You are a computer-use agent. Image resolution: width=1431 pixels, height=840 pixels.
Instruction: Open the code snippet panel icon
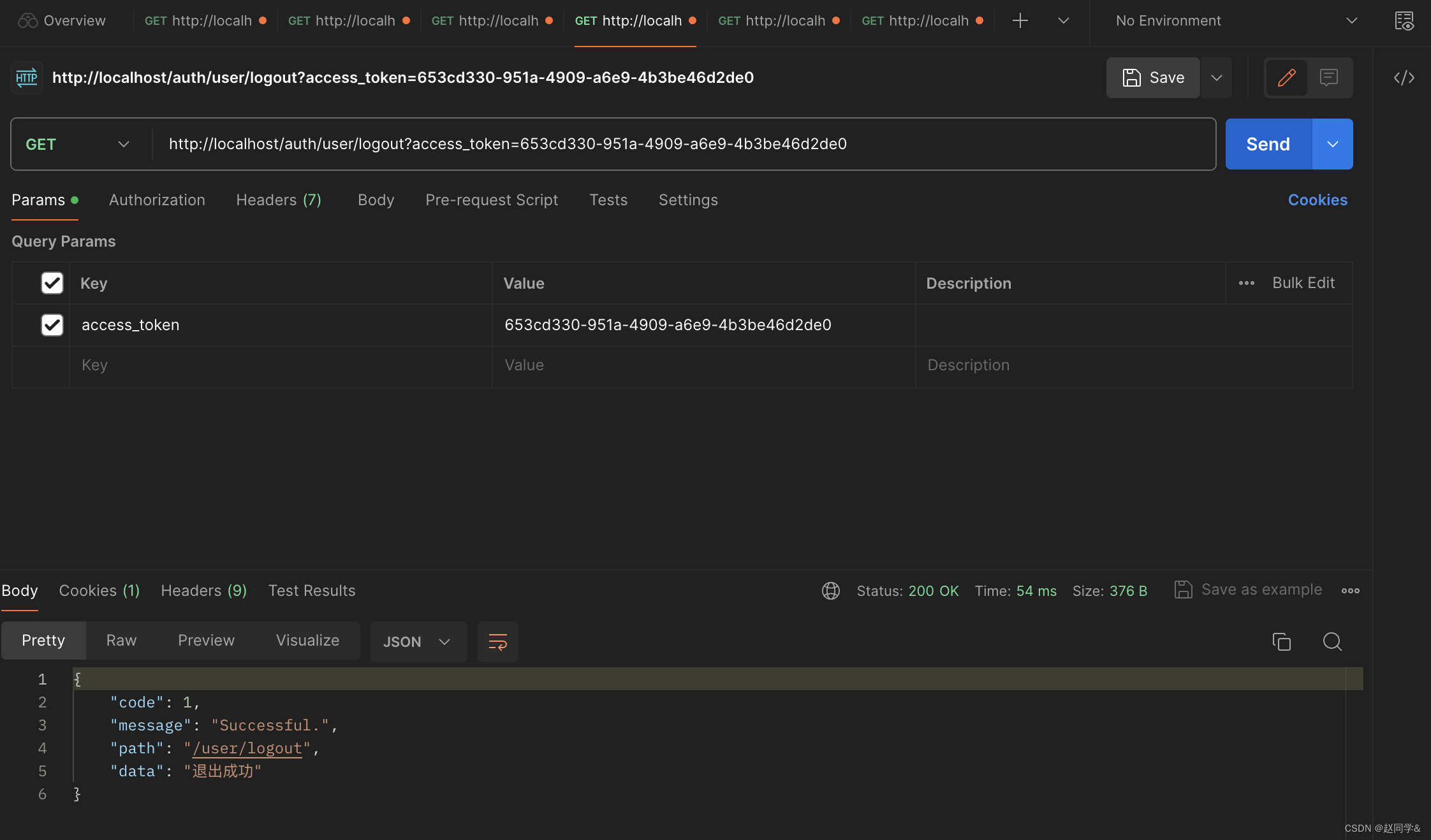click(x=1404, y=78)
